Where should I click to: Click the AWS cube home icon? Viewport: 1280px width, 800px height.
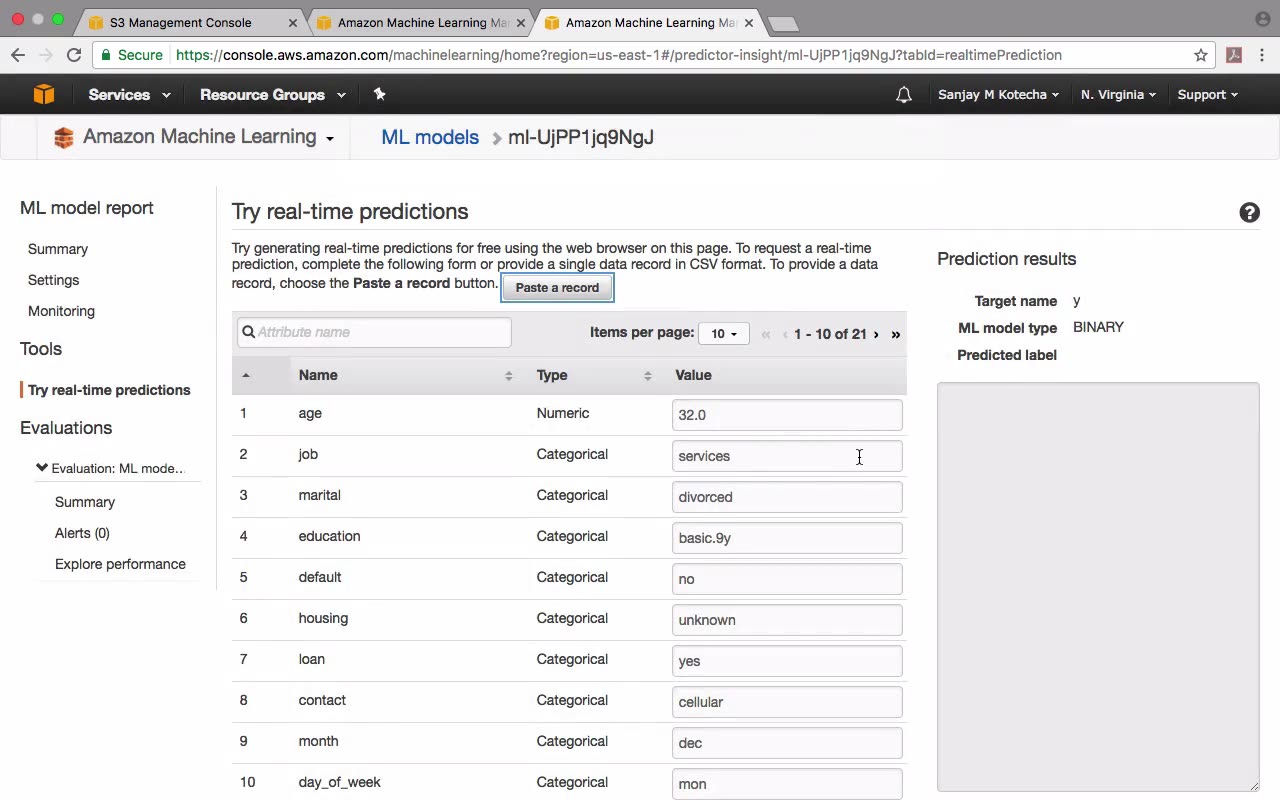pos(44,95)
